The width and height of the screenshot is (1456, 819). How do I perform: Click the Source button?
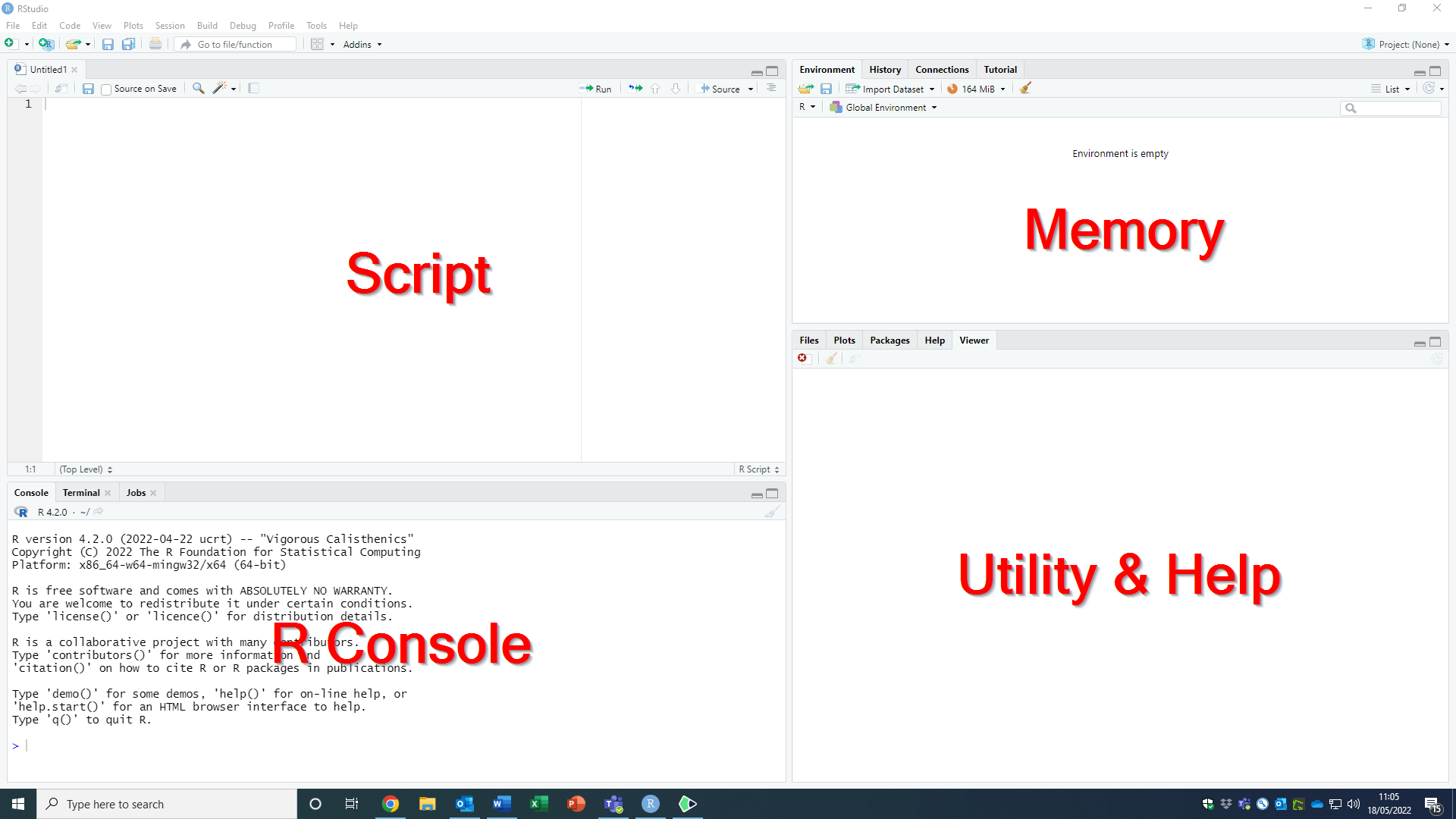[x=720, y=89]
